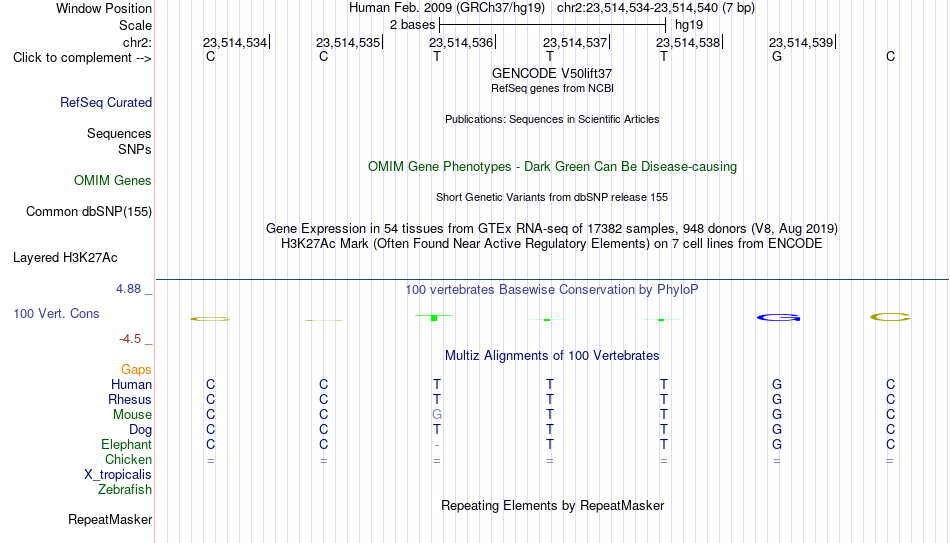Click 'RefSeq genes from NCBI' track title

[552, 88]
